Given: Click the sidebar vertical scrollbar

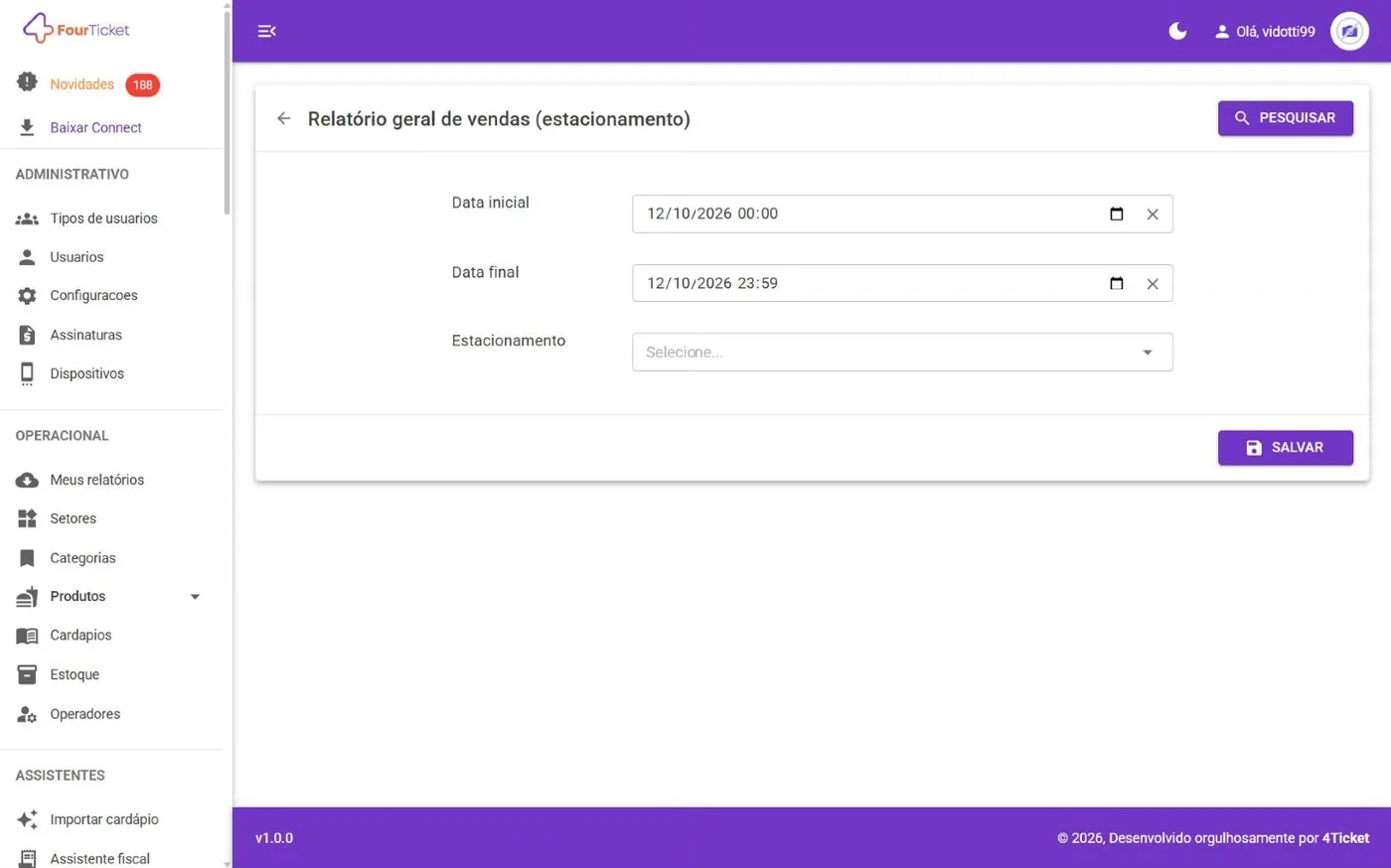Looking at the screenshot, I should tap(227, 109).
